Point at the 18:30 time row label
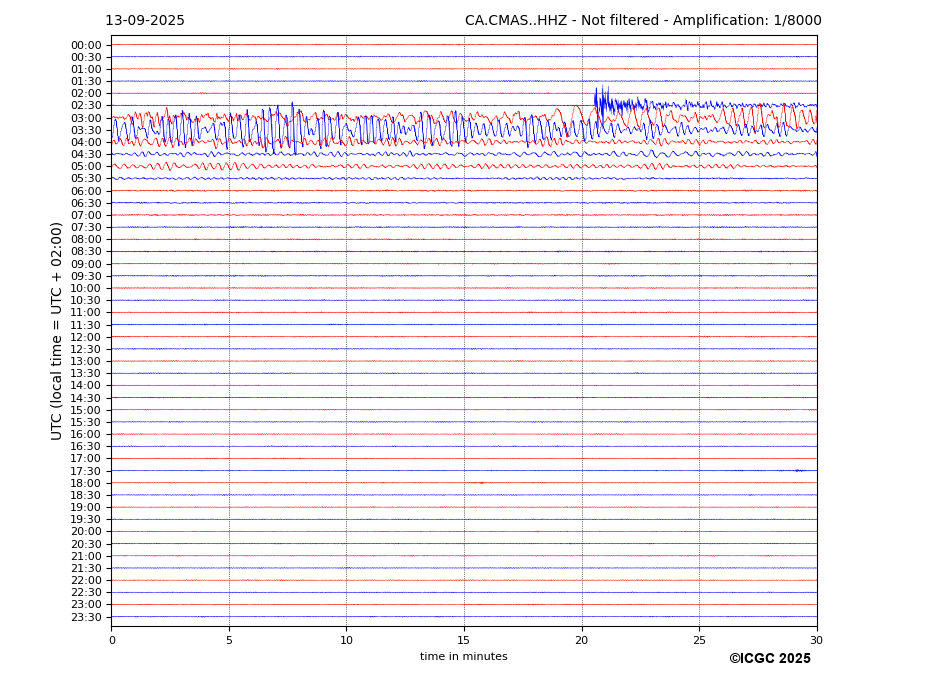The image size is (927, 696). pos(86,496)
